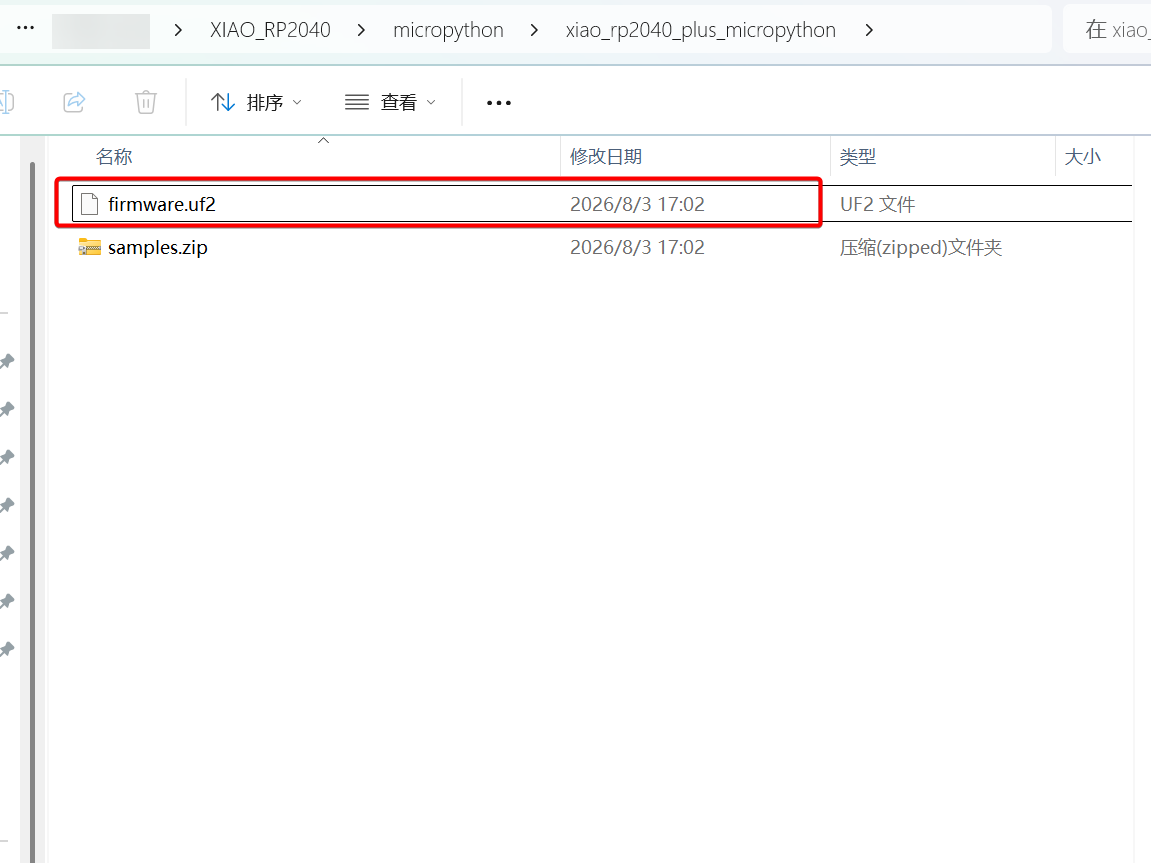Sort by the 修改日期 column header

(x=606, y=156)
